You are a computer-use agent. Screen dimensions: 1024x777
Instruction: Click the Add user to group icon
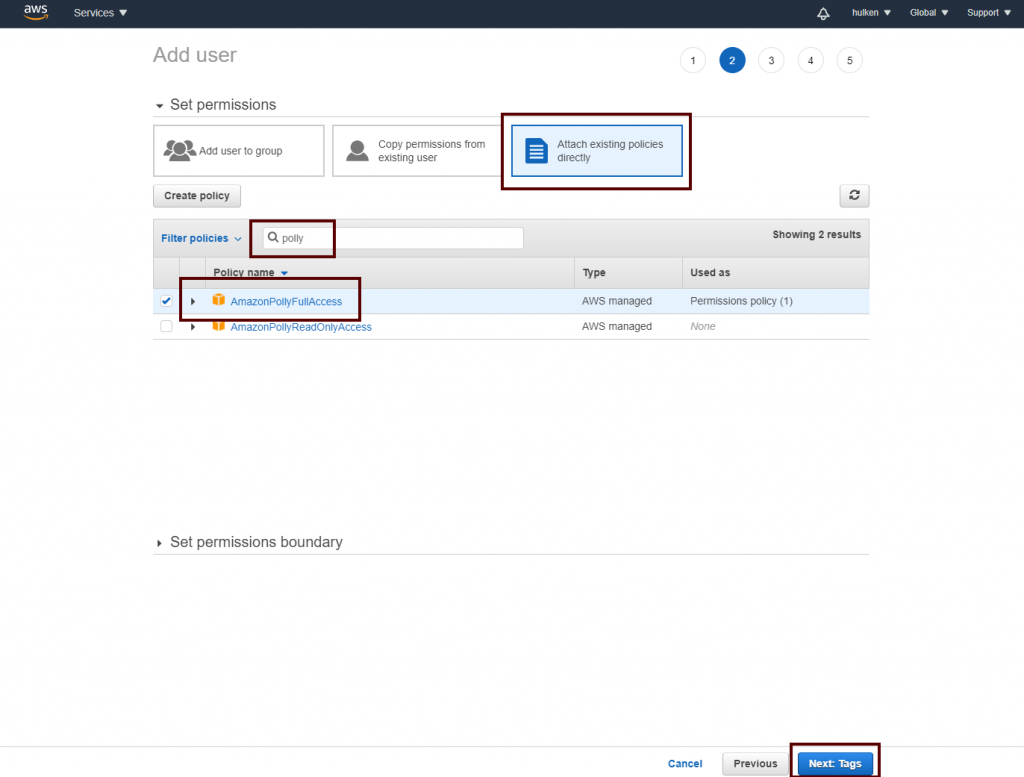pyautogui.click(x=180, y=151)
